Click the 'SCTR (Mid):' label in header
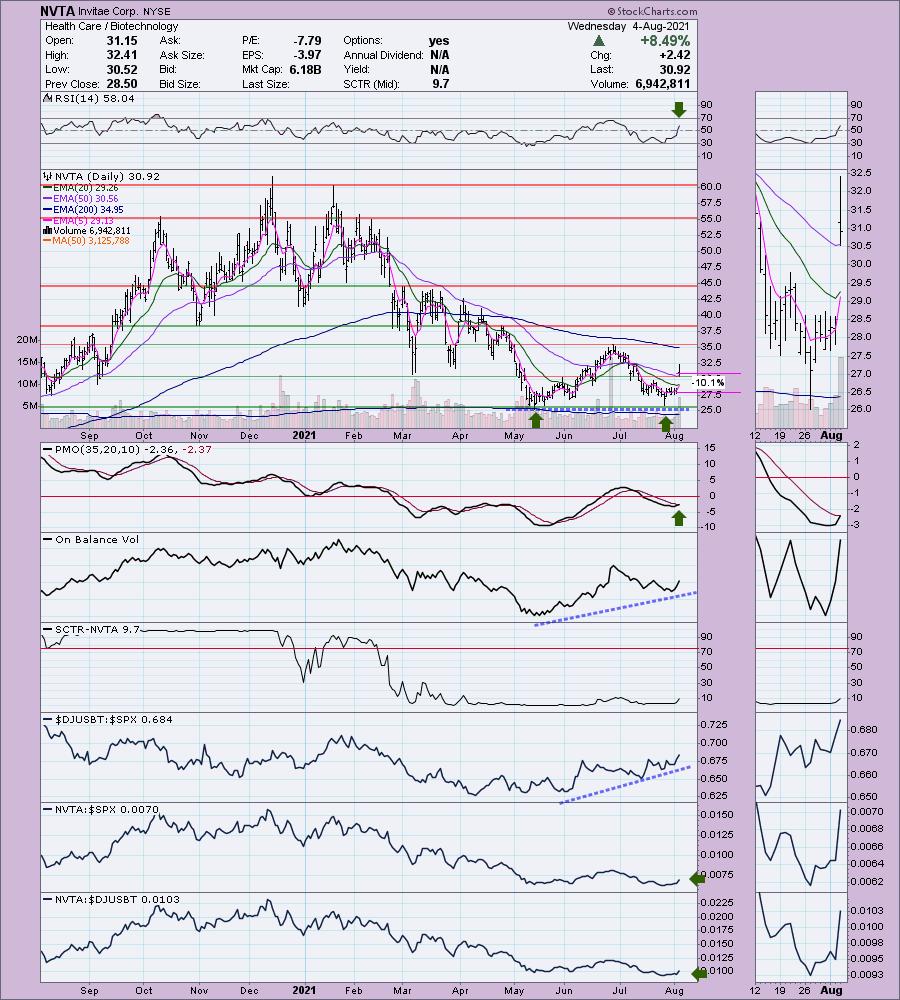The width and height of the screenshot is (900, 1000). click(x=371, y=84)
